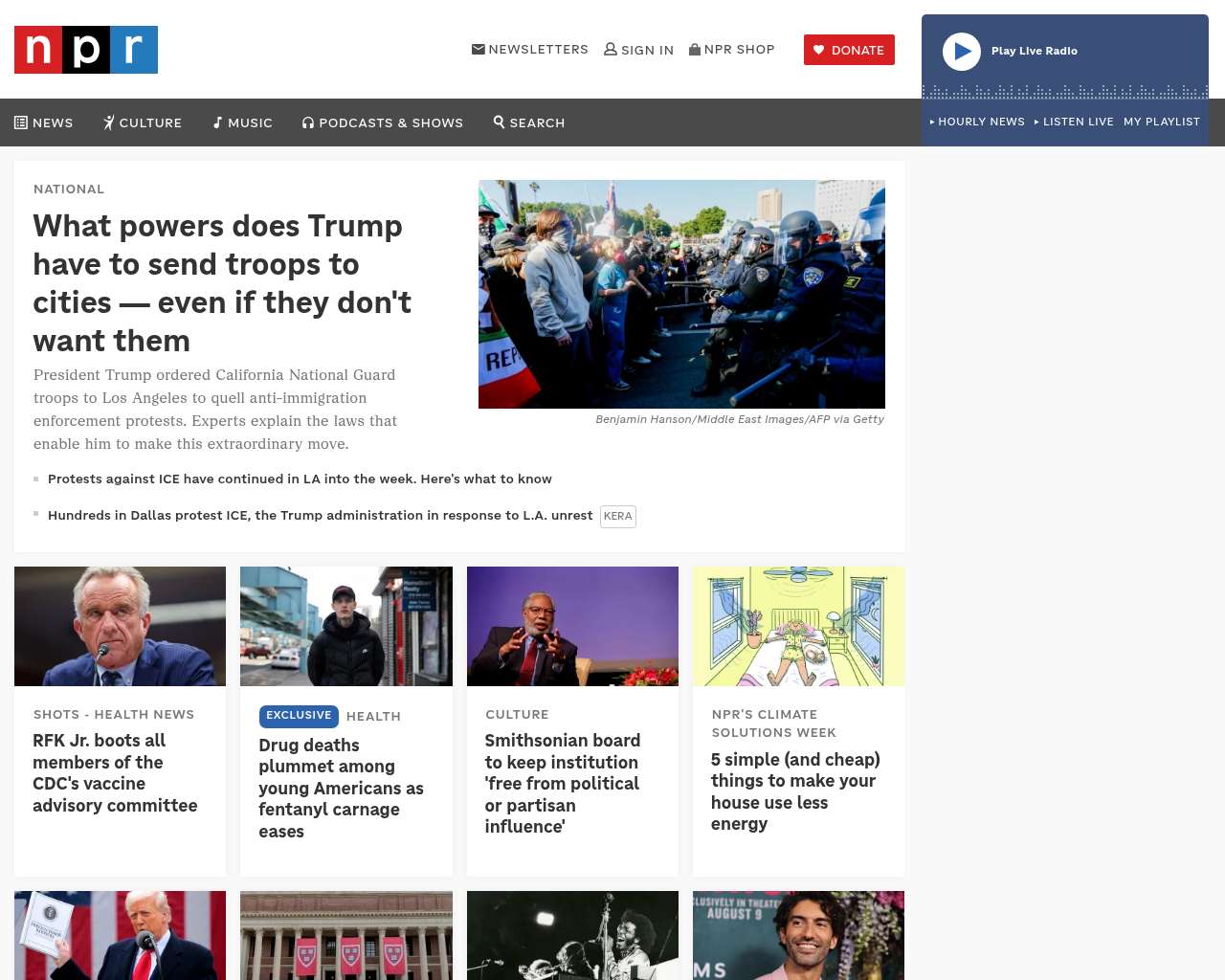Click the Podcasts headphones icon
1225x980 pixels.
click(x=308, y=122)
